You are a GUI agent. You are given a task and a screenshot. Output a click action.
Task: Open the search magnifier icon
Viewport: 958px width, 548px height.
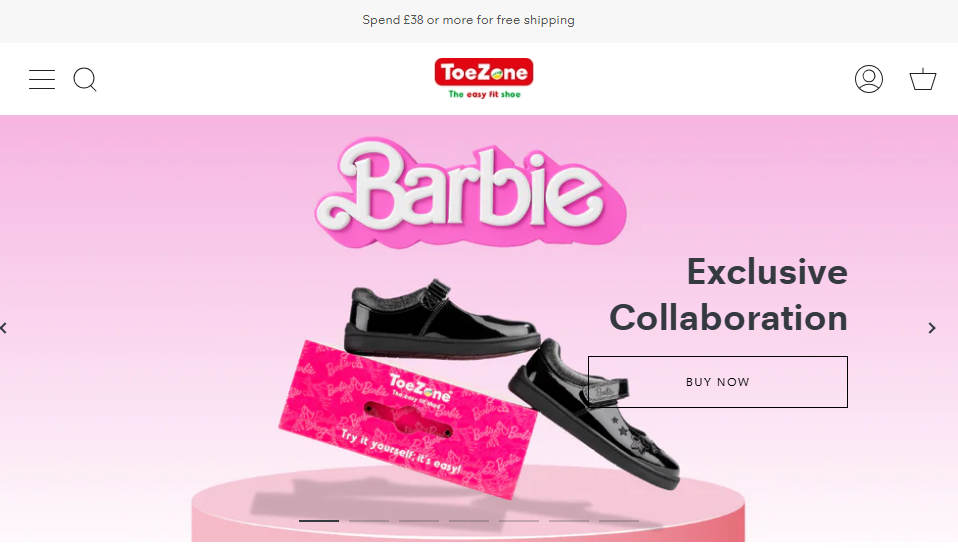click(85, 79)
